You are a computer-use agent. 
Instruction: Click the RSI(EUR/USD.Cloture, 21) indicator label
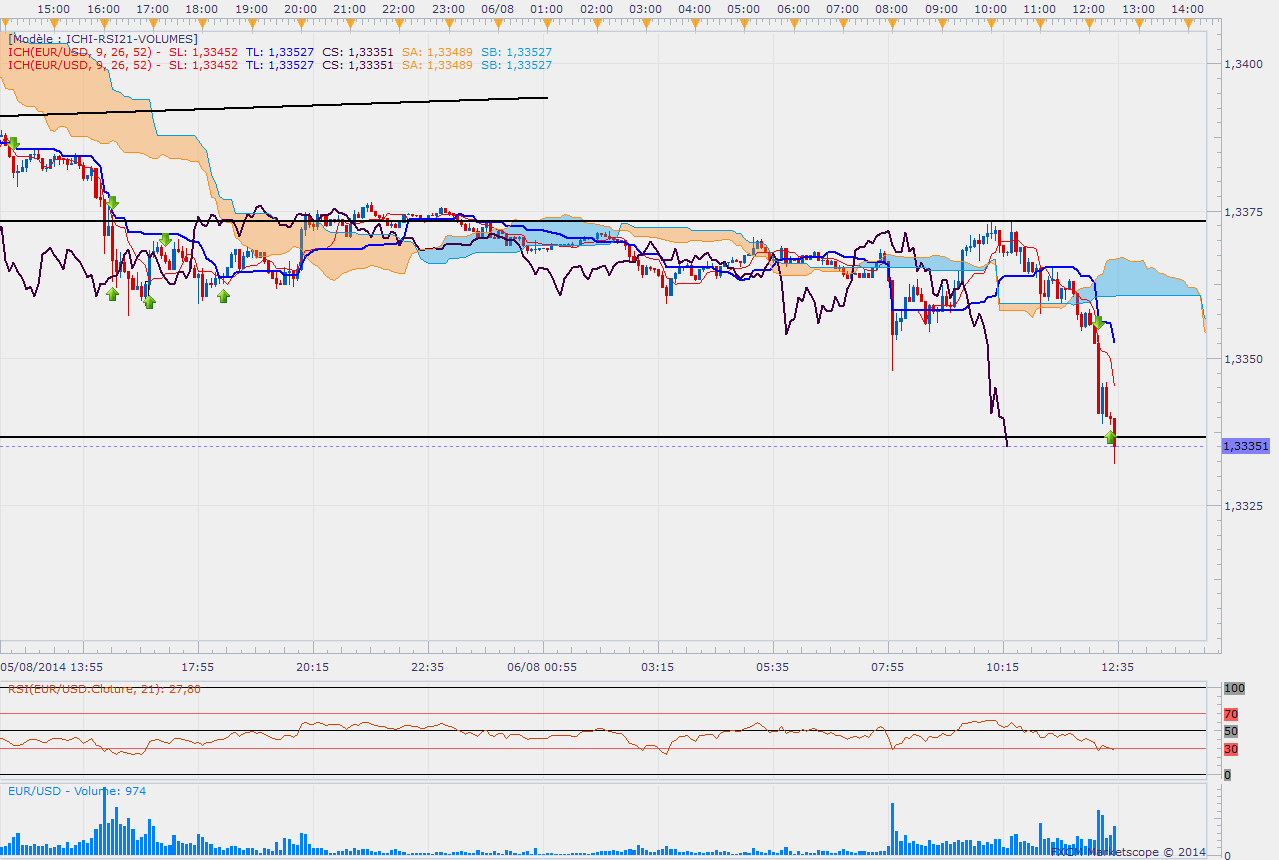(x=104, y=689)
